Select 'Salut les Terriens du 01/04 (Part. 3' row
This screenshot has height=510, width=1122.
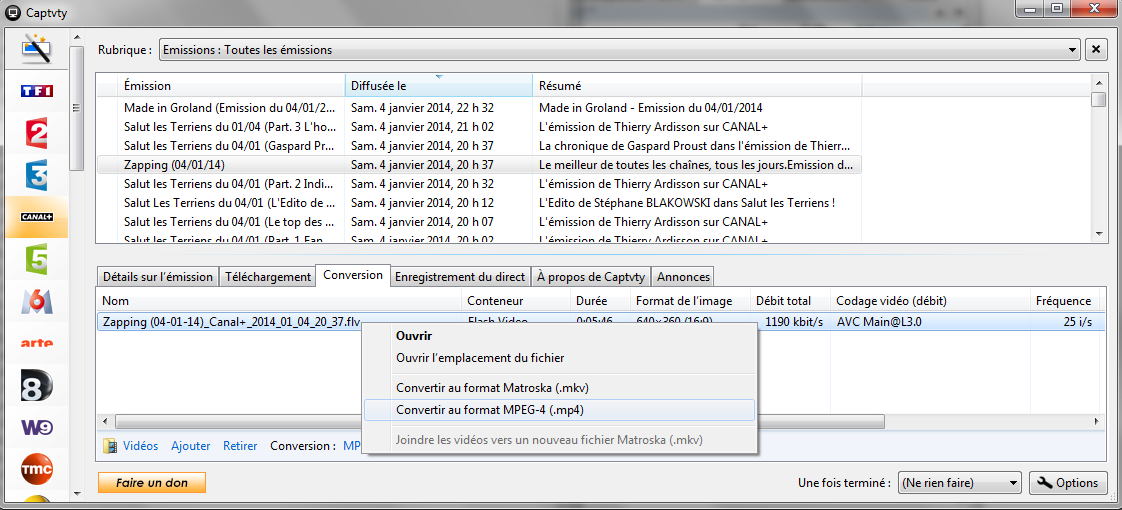479,127
